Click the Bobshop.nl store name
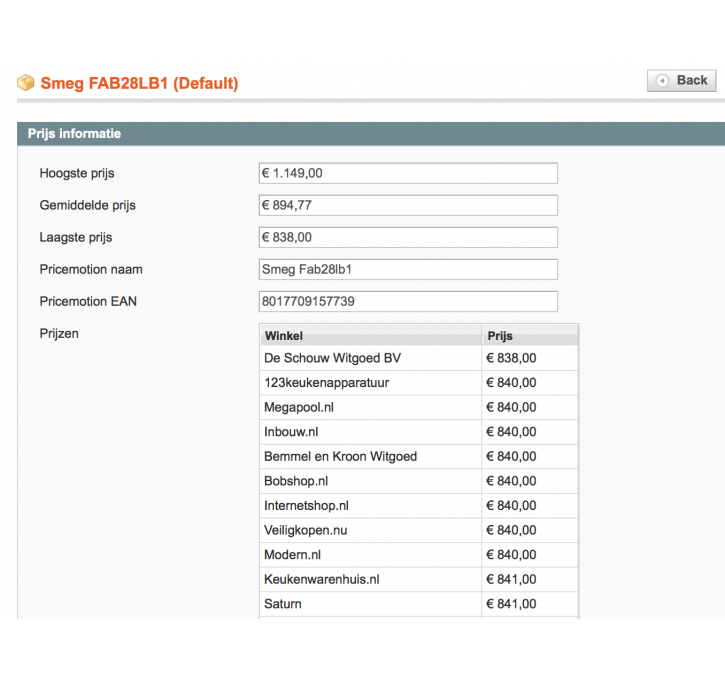 tap(296, 481)
